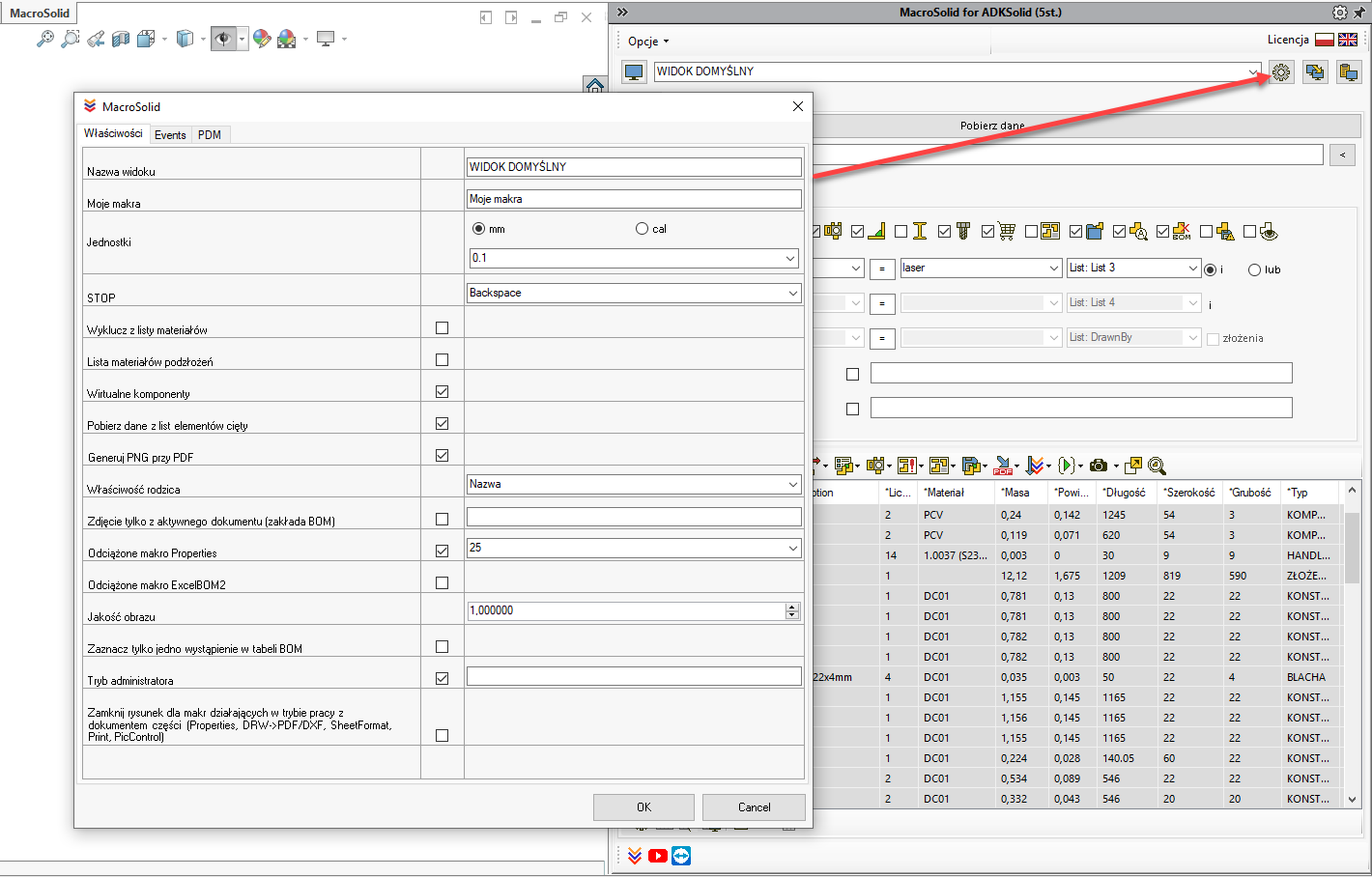Select the Zoom to Area tool
The height and width of the screenshot is (877, 1372).
click(x=70, y=40)
